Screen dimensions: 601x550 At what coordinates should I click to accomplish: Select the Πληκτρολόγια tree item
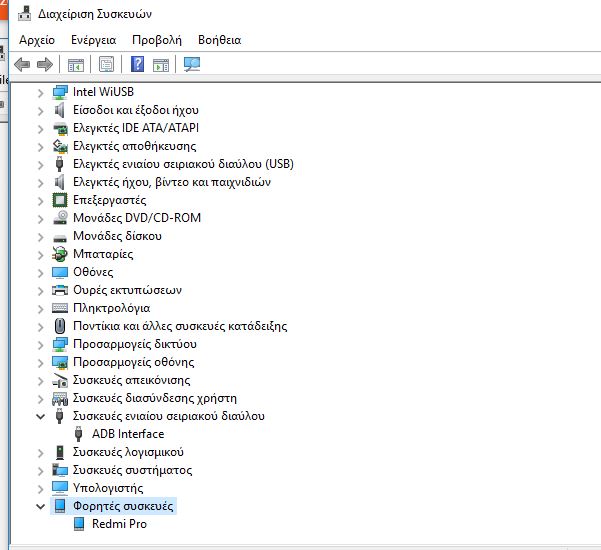[x=111, y=308]
